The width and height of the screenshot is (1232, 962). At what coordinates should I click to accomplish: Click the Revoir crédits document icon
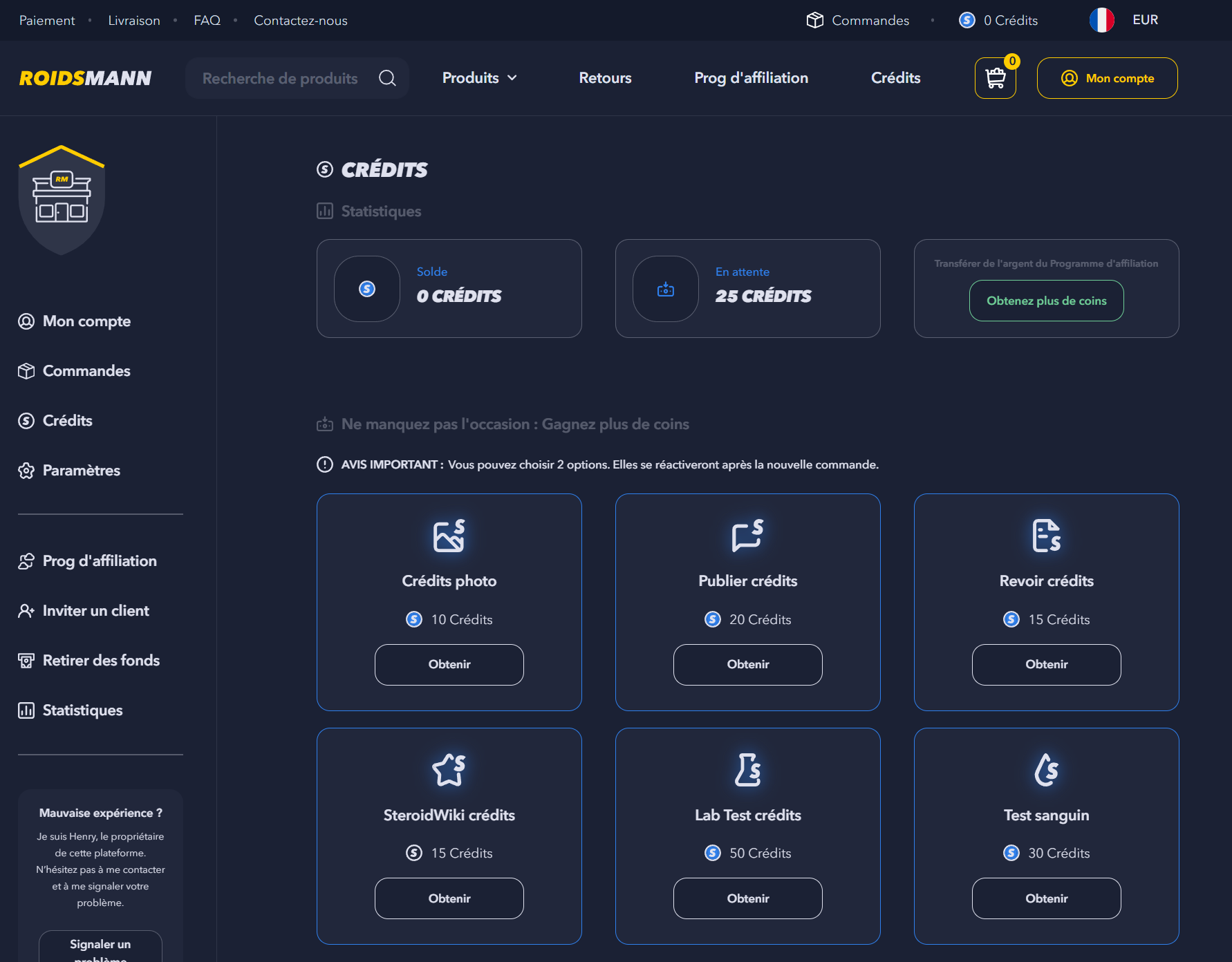click(x=1046, y=536)
